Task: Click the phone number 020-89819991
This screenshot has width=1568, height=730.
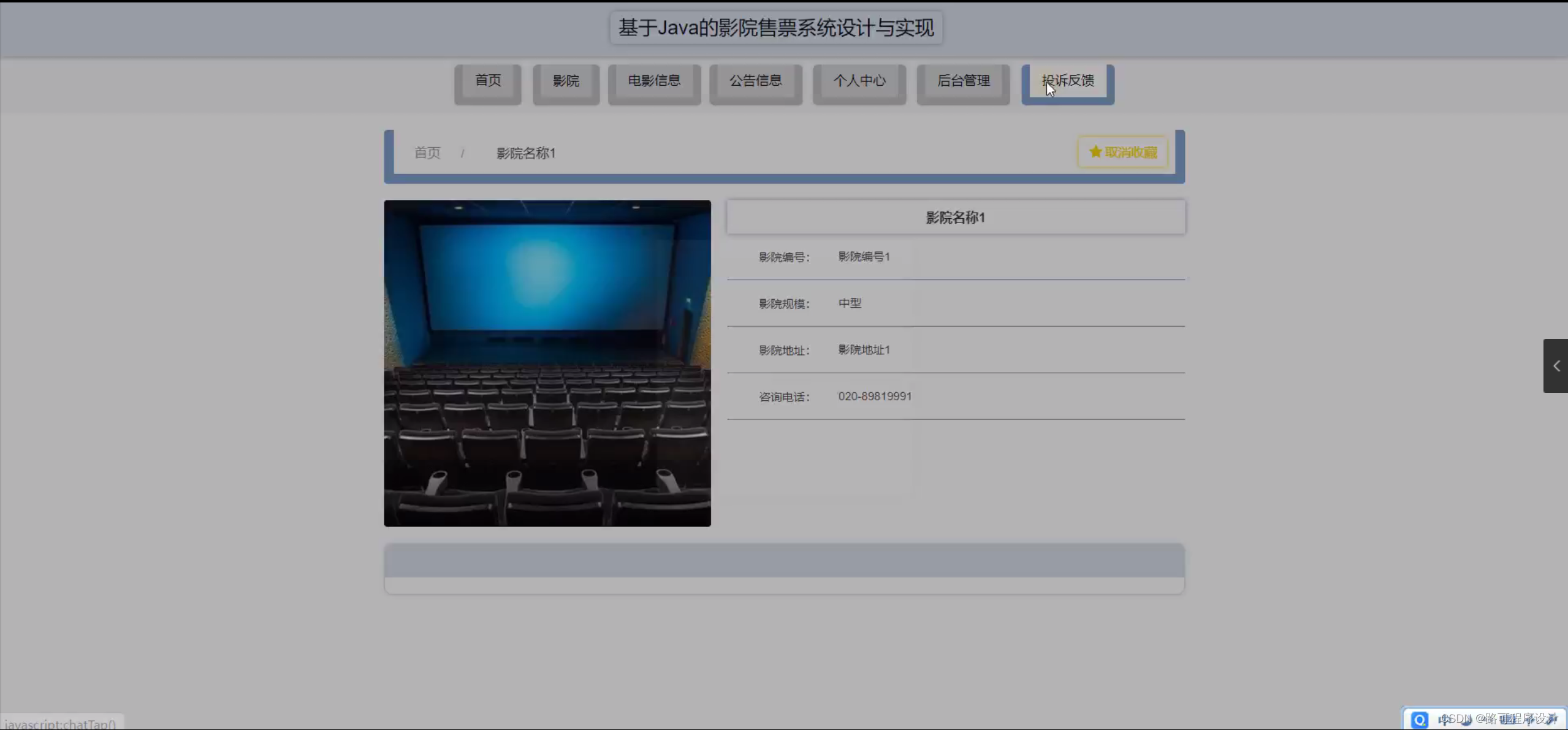Action: 875,397
